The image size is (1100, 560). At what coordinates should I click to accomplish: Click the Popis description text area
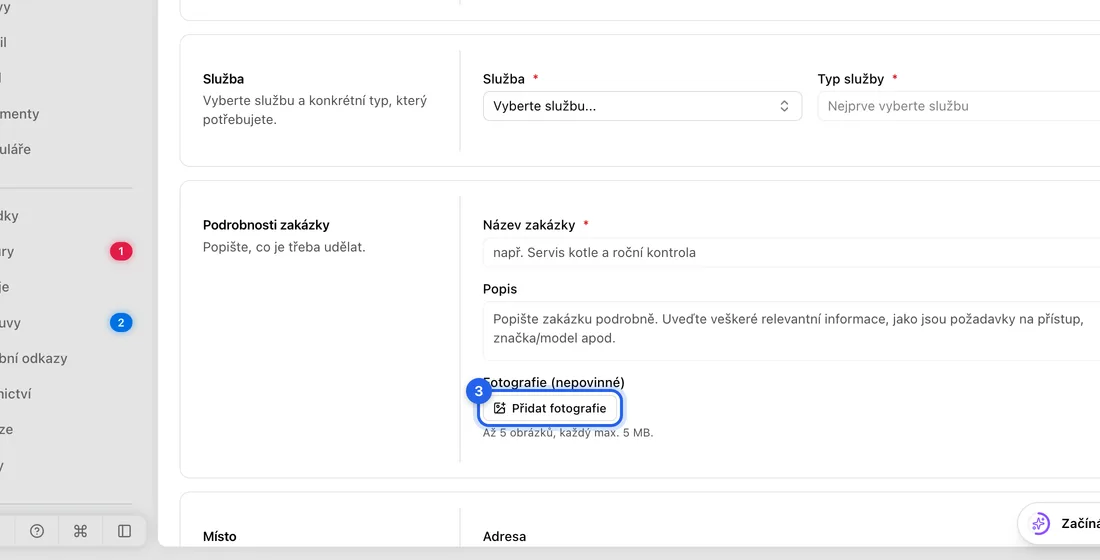click(791, 331)
